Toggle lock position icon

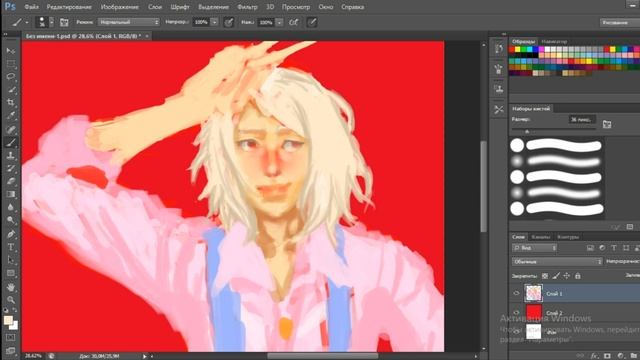[567, 276]
